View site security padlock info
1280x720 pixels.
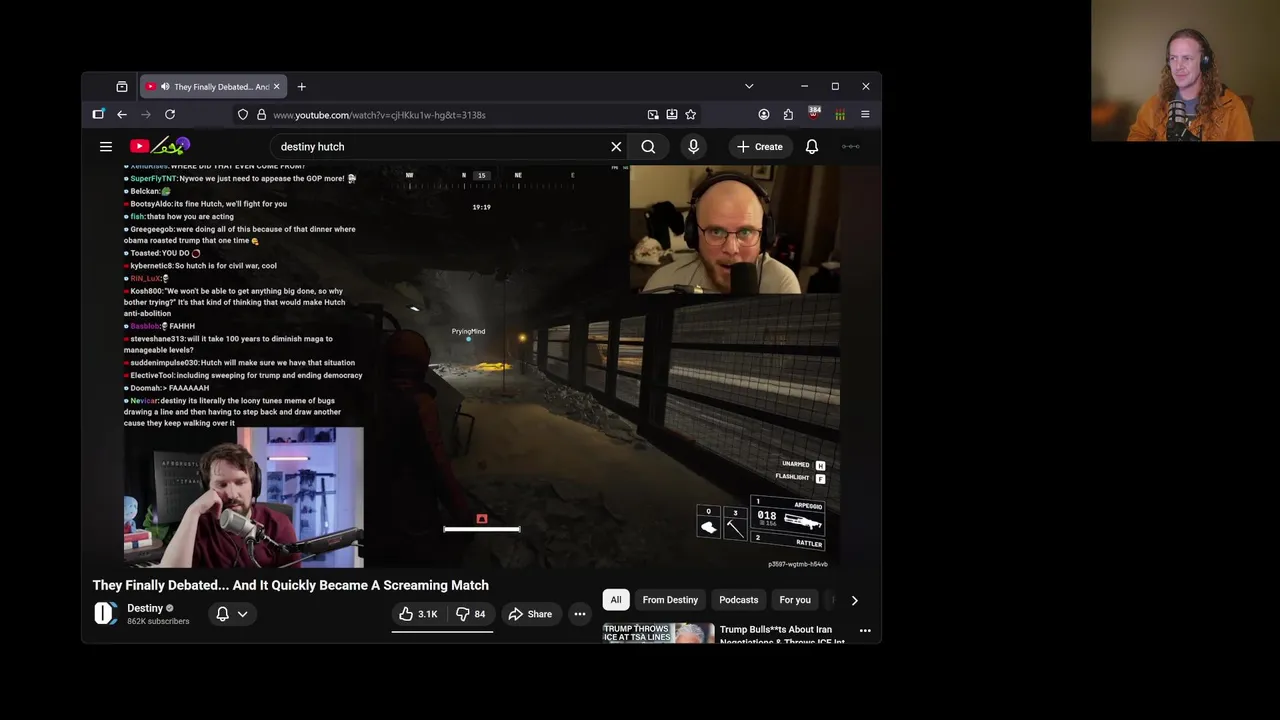(x=262, y=115)
